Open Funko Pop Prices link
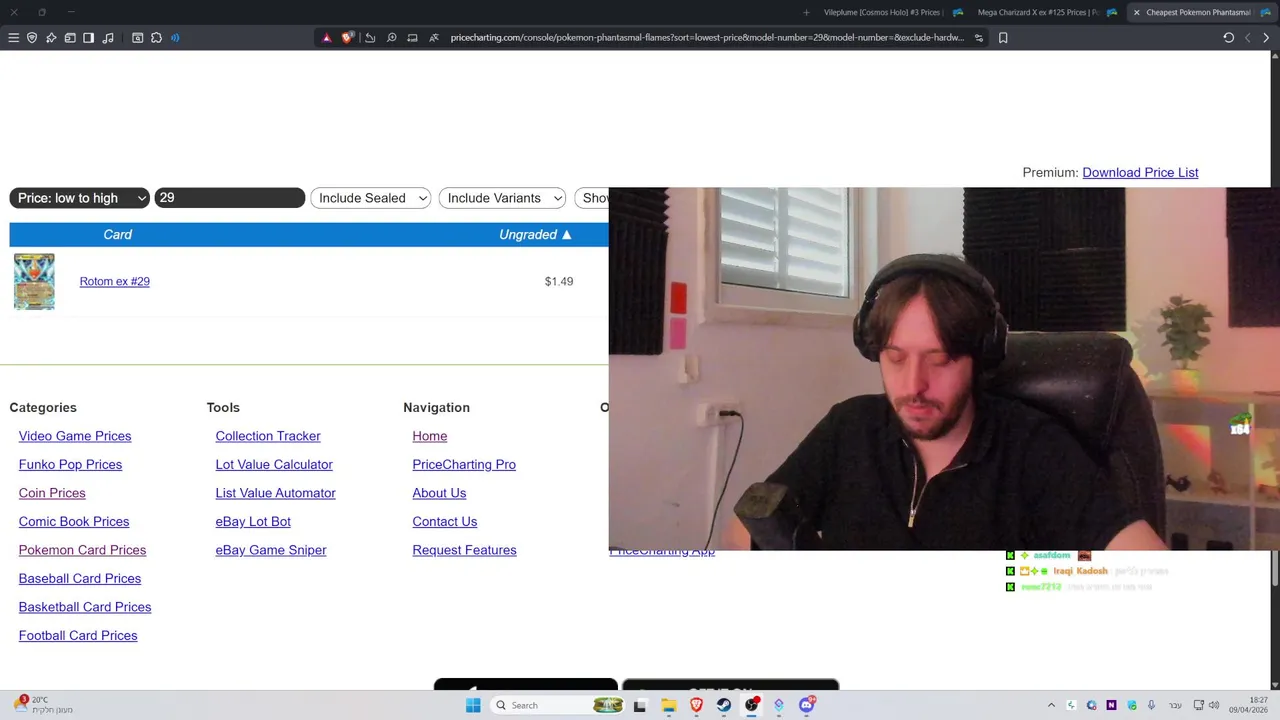 [x=70, y=464]
